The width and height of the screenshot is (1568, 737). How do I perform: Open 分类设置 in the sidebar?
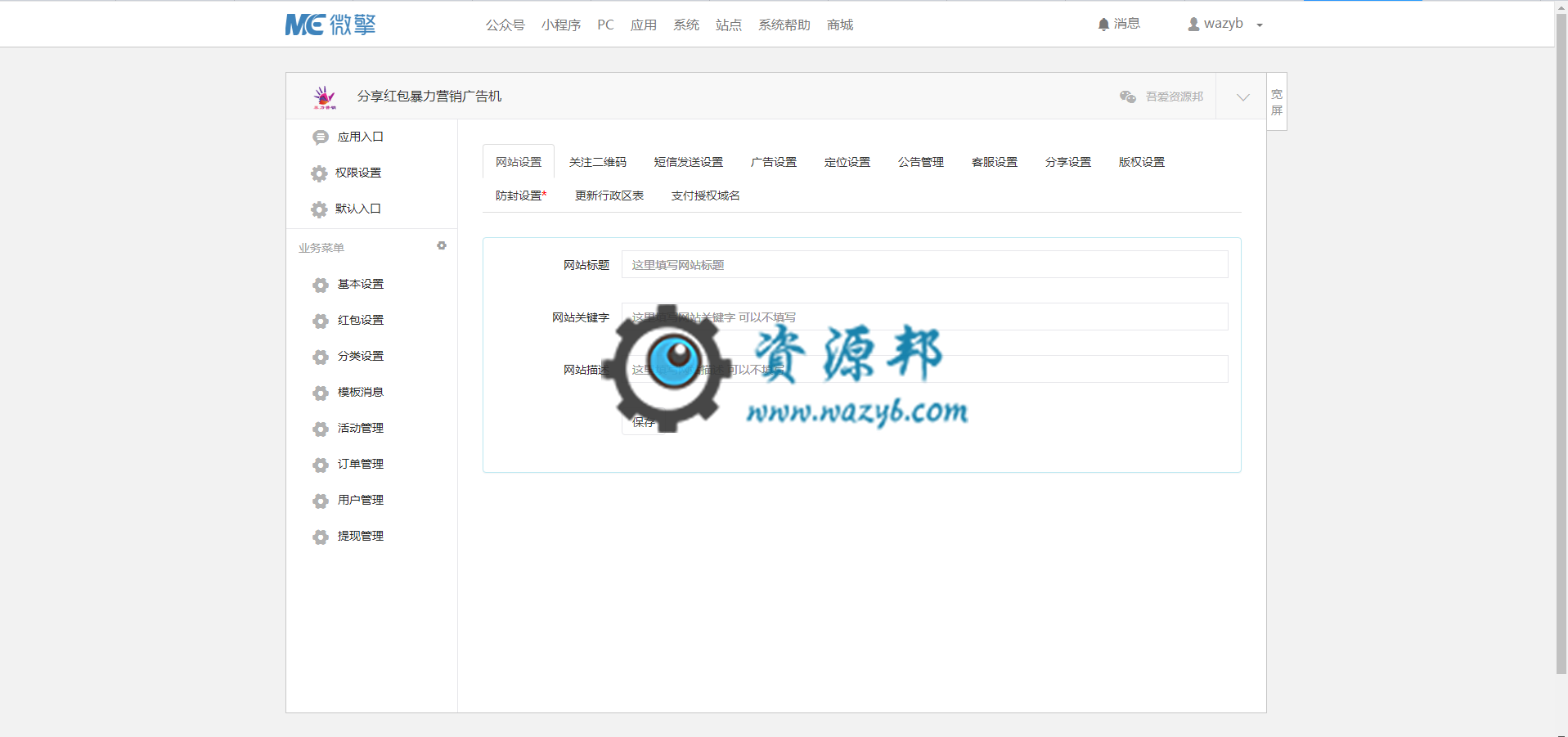(361, 357)
